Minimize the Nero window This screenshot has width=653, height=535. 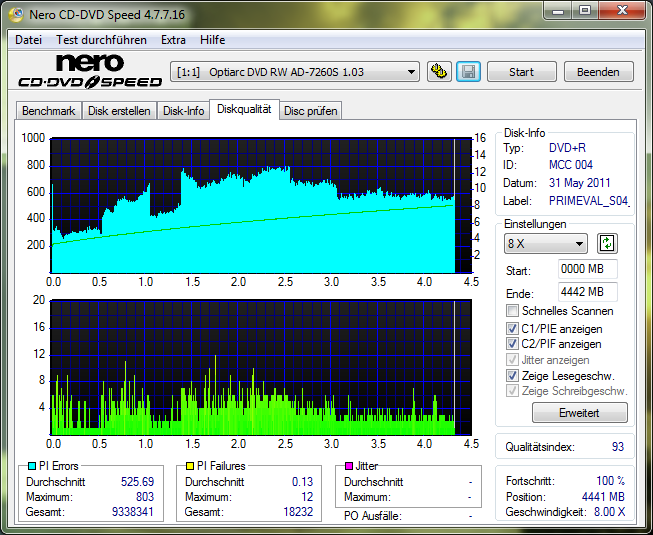pyautogui.click(x=558, y=11)
